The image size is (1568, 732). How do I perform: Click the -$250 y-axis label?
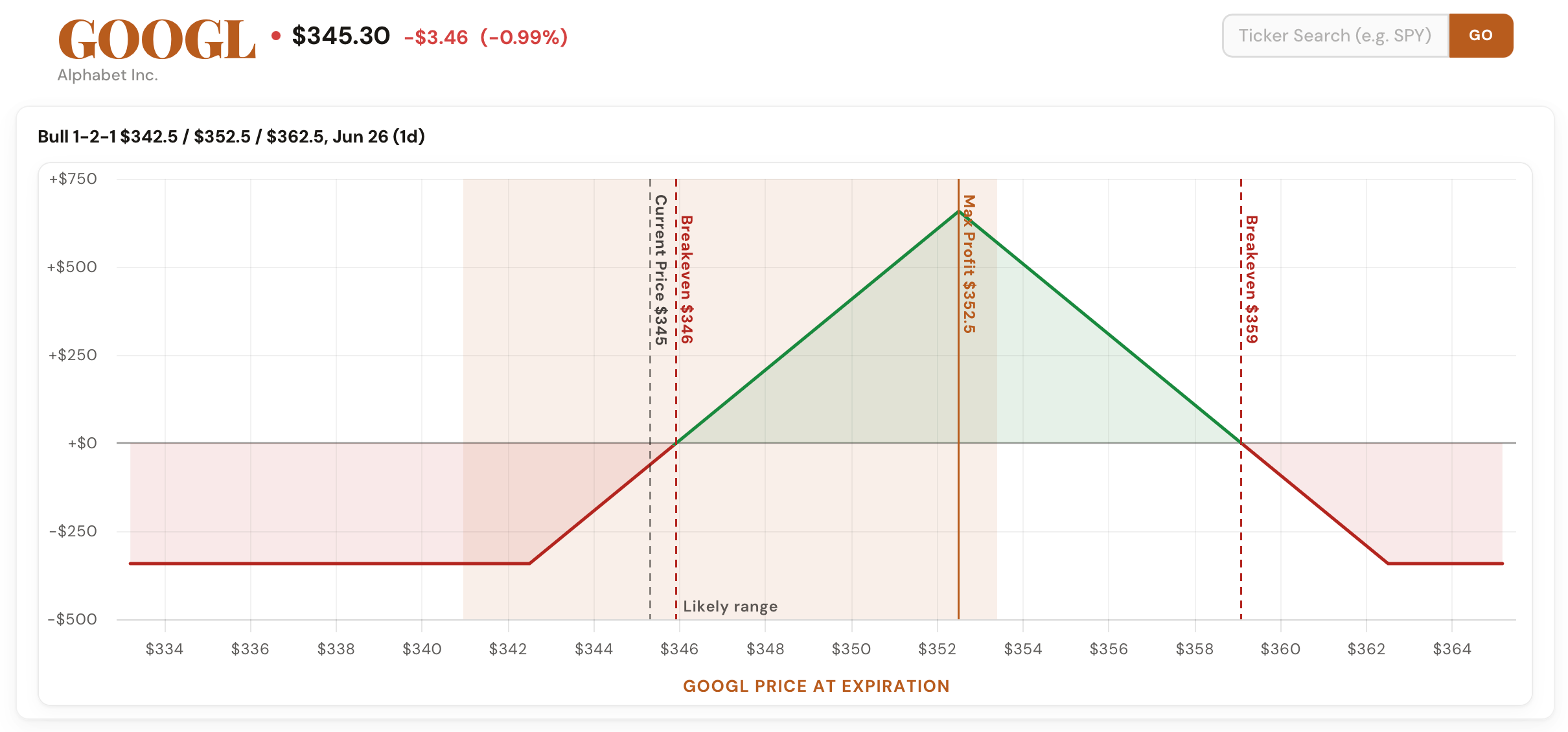click(x=73, y=531)
